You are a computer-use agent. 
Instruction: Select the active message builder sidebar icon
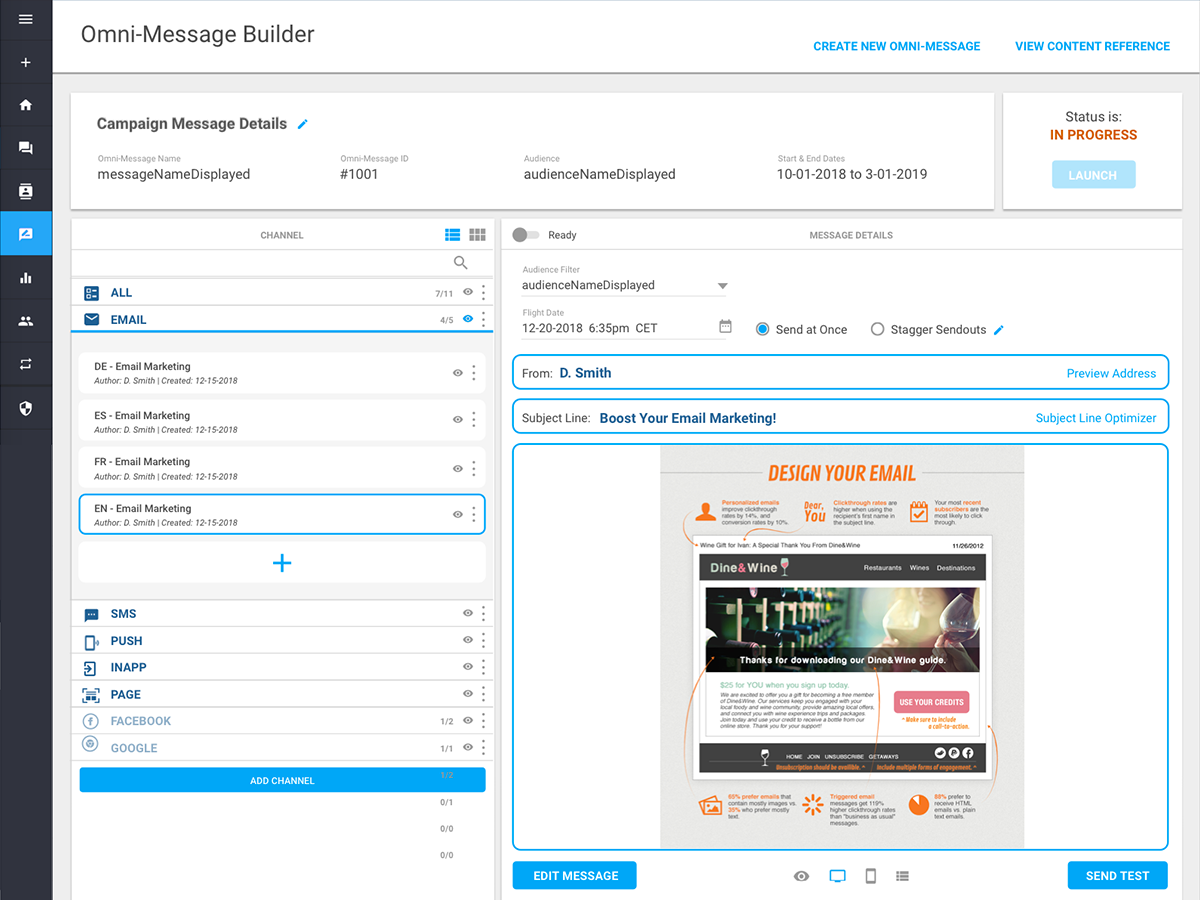[26, 234]
